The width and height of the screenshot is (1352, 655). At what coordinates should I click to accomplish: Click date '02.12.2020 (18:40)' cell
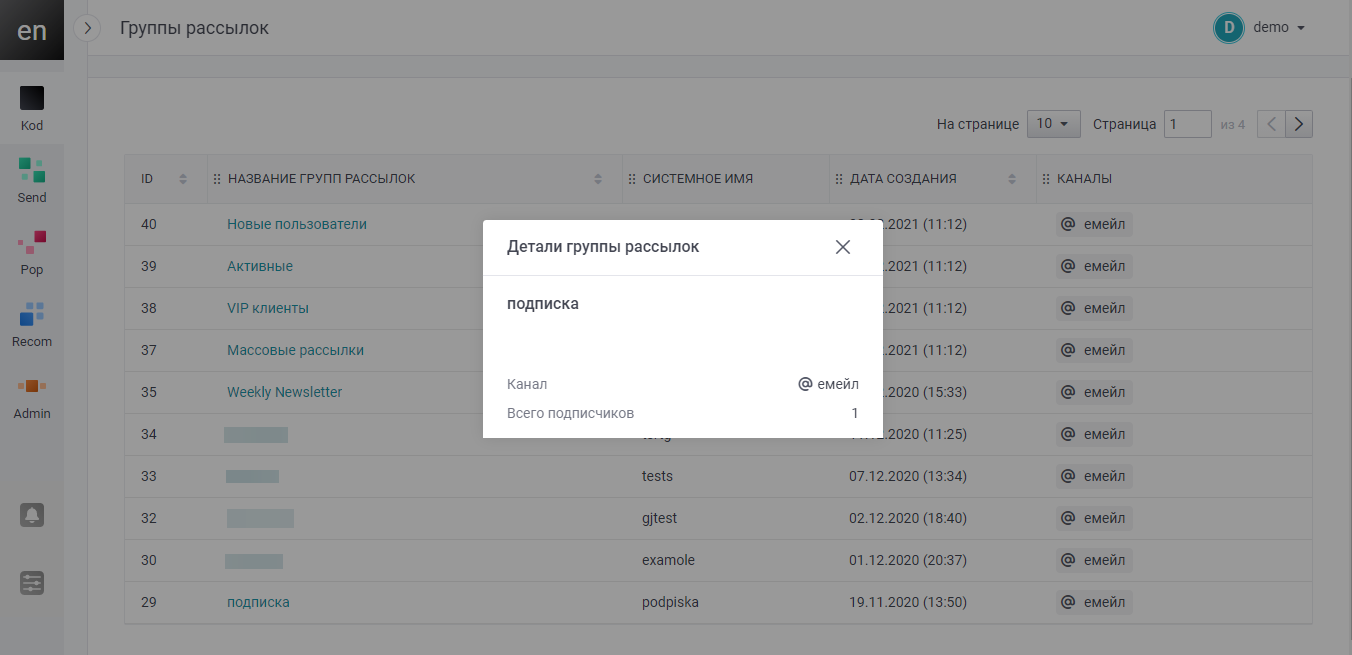click(908, 518)
